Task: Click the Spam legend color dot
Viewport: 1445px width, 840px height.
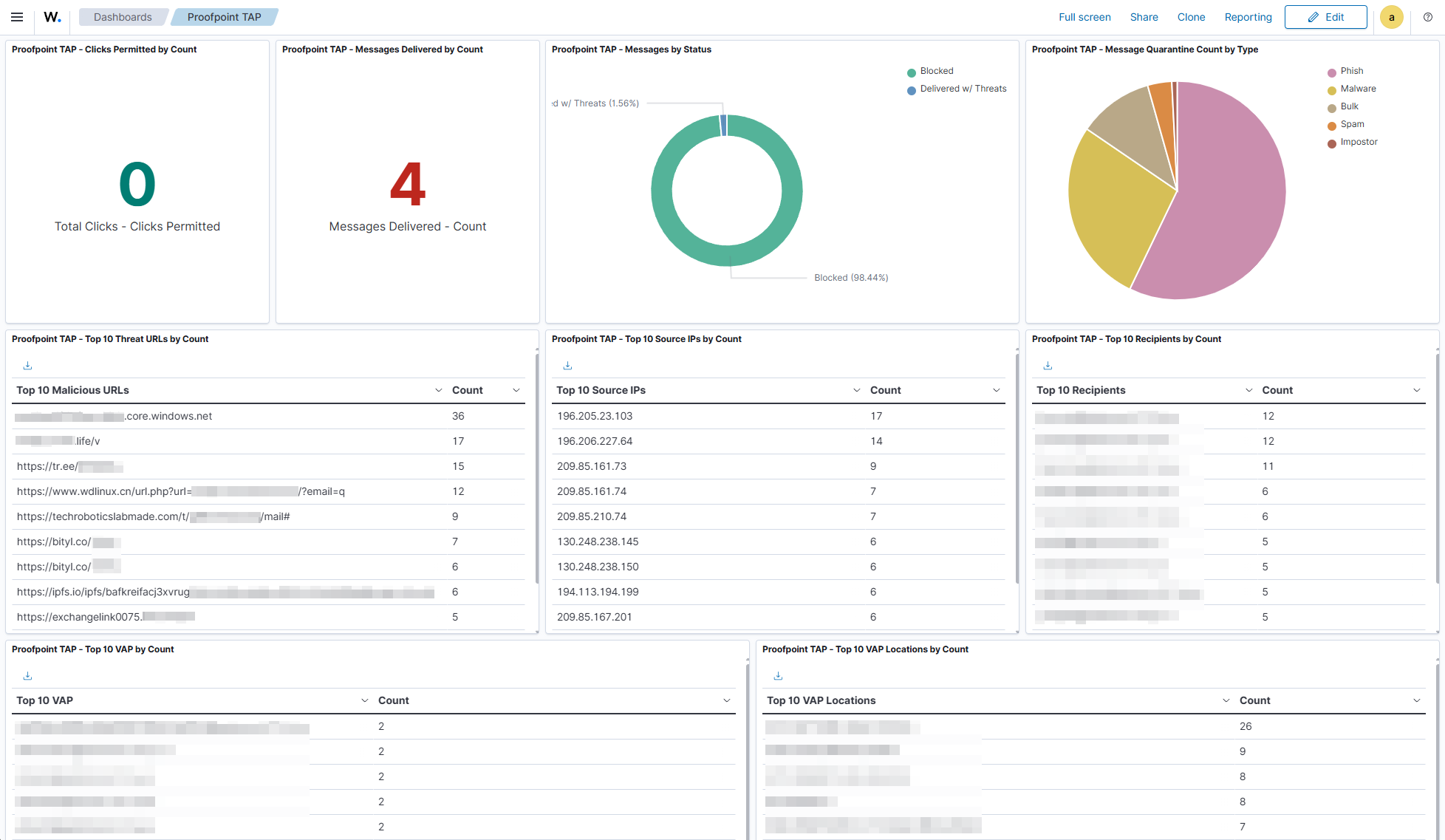Action: 1330,125
